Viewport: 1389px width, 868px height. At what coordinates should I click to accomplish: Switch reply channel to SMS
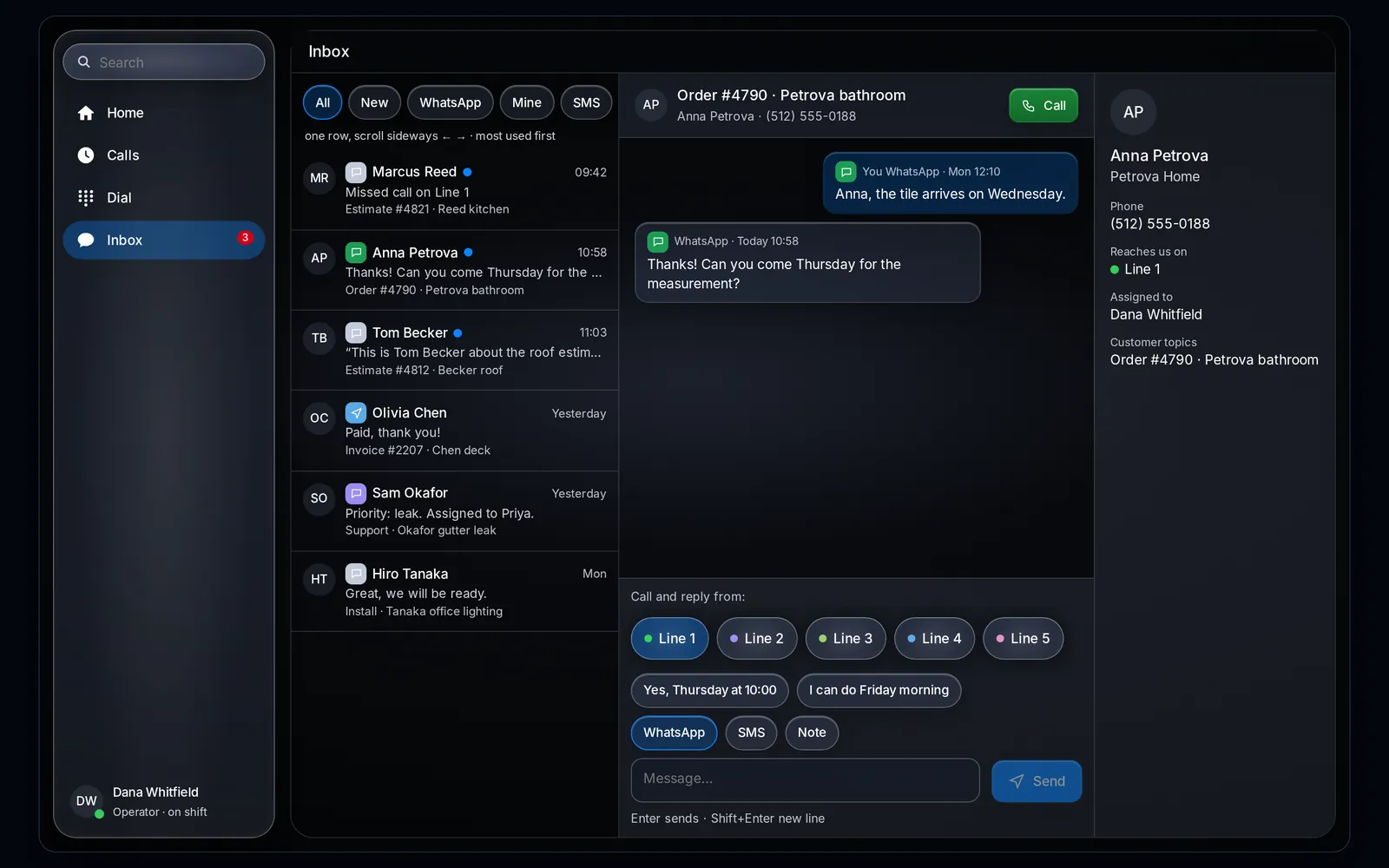click(751, 733)
